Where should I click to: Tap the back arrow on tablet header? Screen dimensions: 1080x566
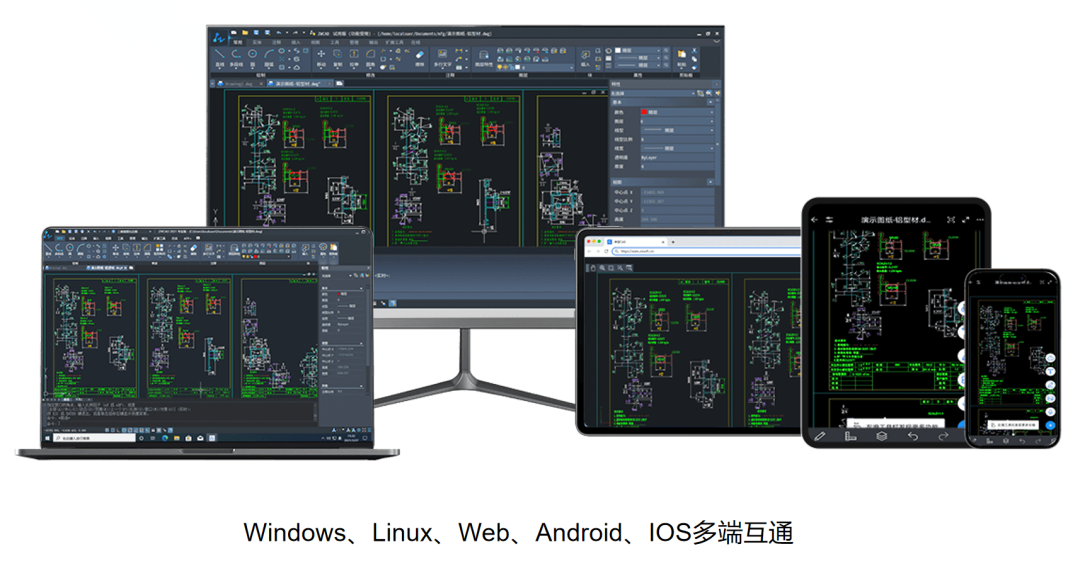815,219
